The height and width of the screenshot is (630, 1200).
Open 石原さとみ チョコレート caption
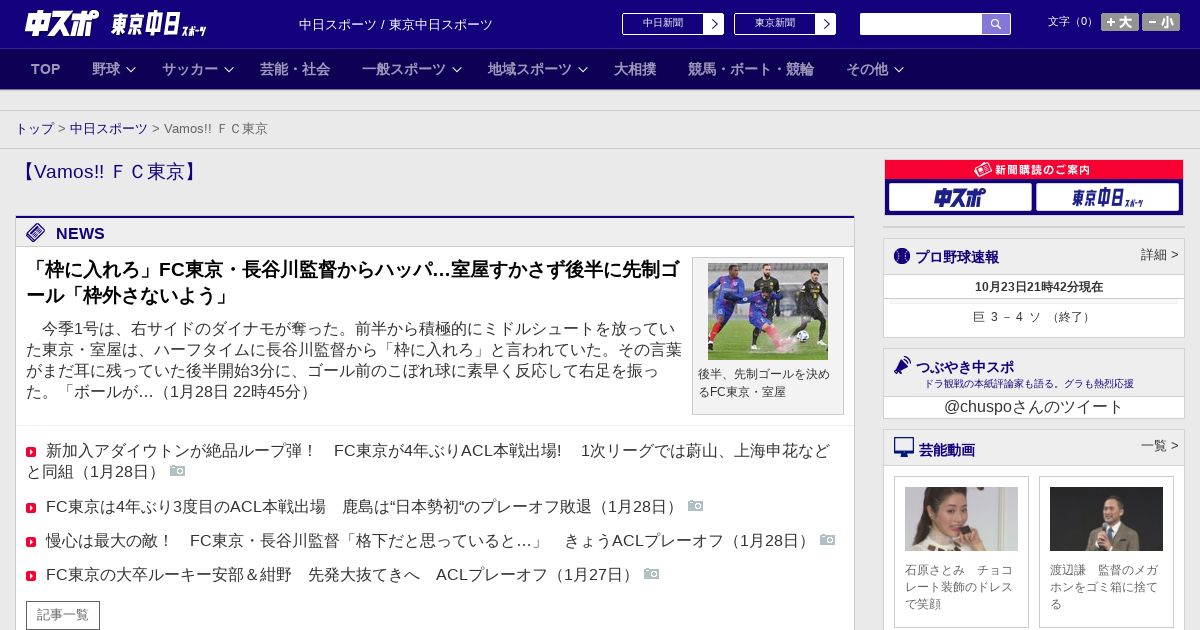961,587
